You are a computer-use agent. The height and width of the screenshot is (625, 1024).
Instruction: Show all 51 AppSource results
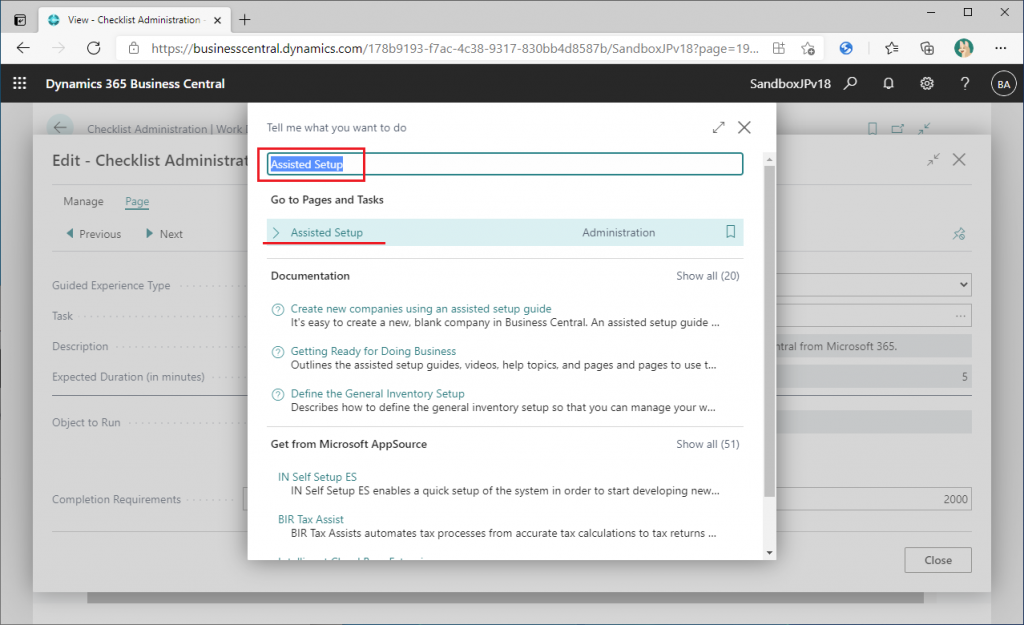tap(708, 444)
